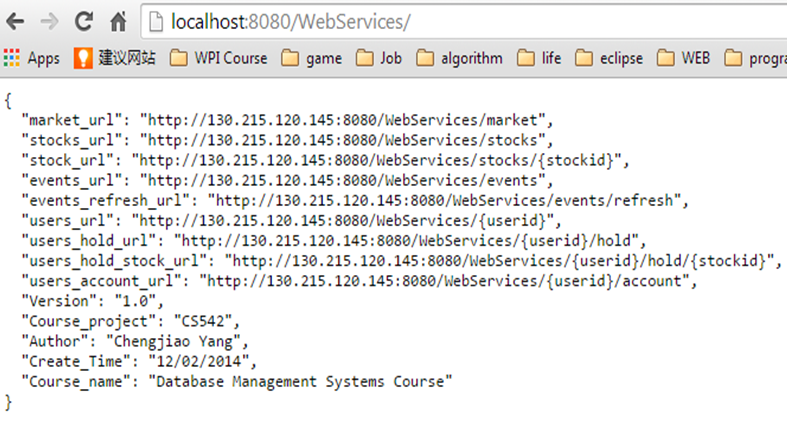Click the stocks/{stockid} URL value
The height and width of the screenshot is (442, 787).
point(376,161)
